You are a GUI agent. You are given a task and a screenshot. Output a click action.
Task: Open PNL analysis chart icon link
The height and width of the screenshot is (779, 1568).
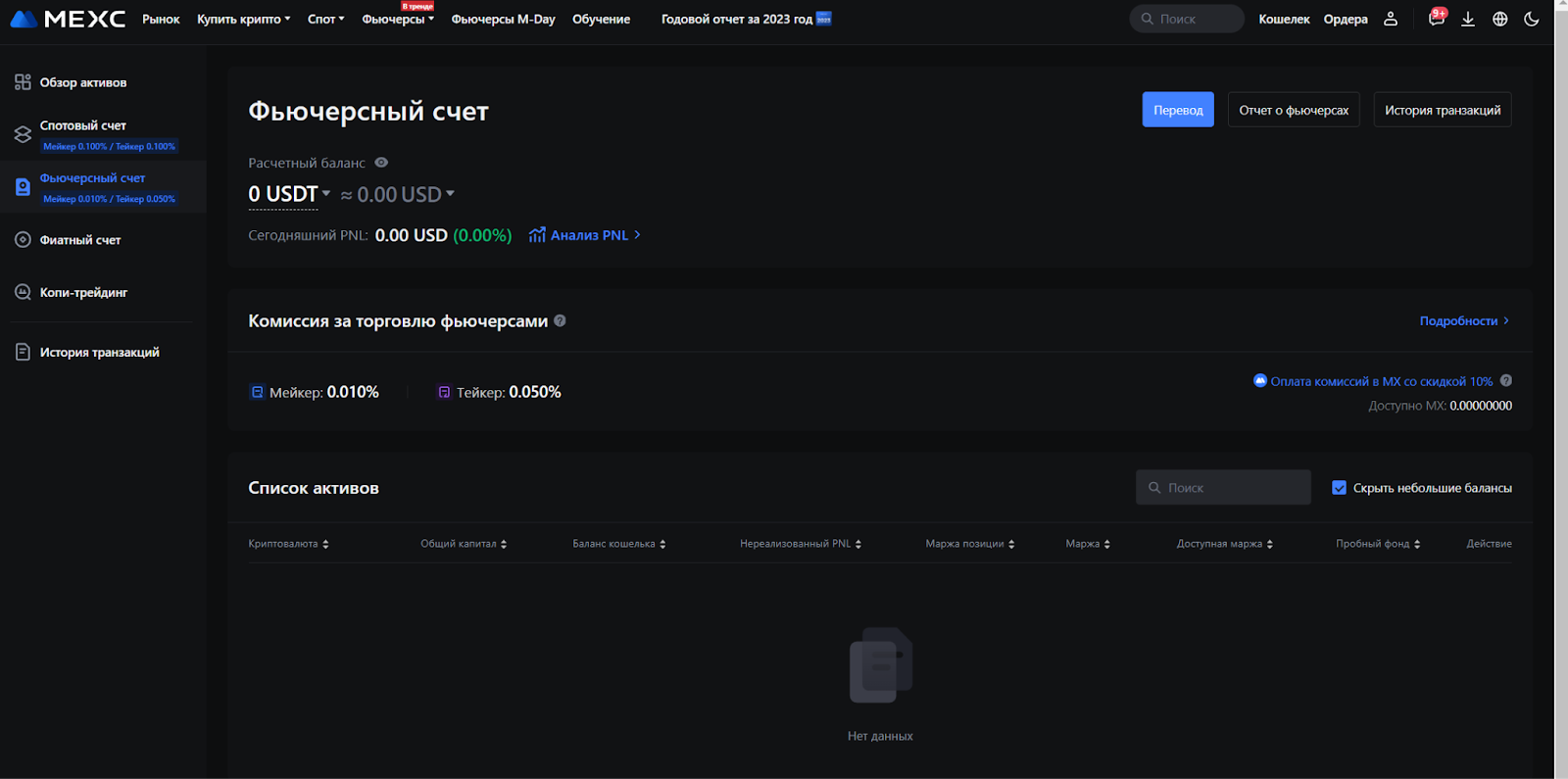click(537, 235)
